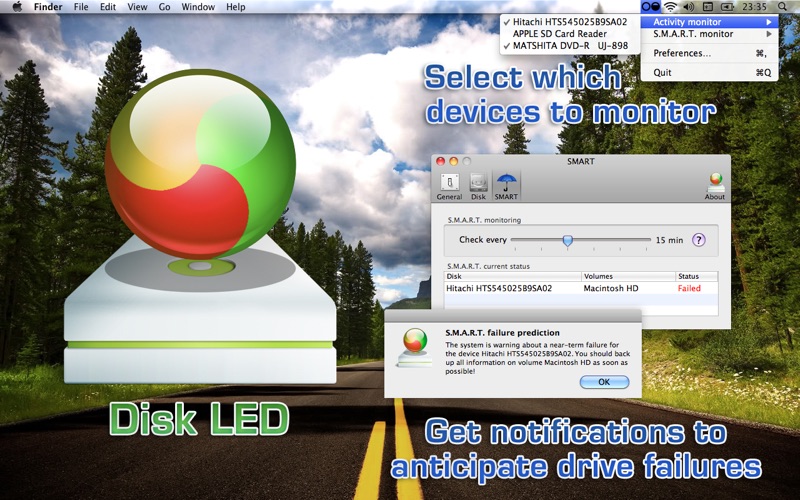The image size is (800, 500).
Task: Choose Quit from Disk LED menu
Action: (710, 72)
